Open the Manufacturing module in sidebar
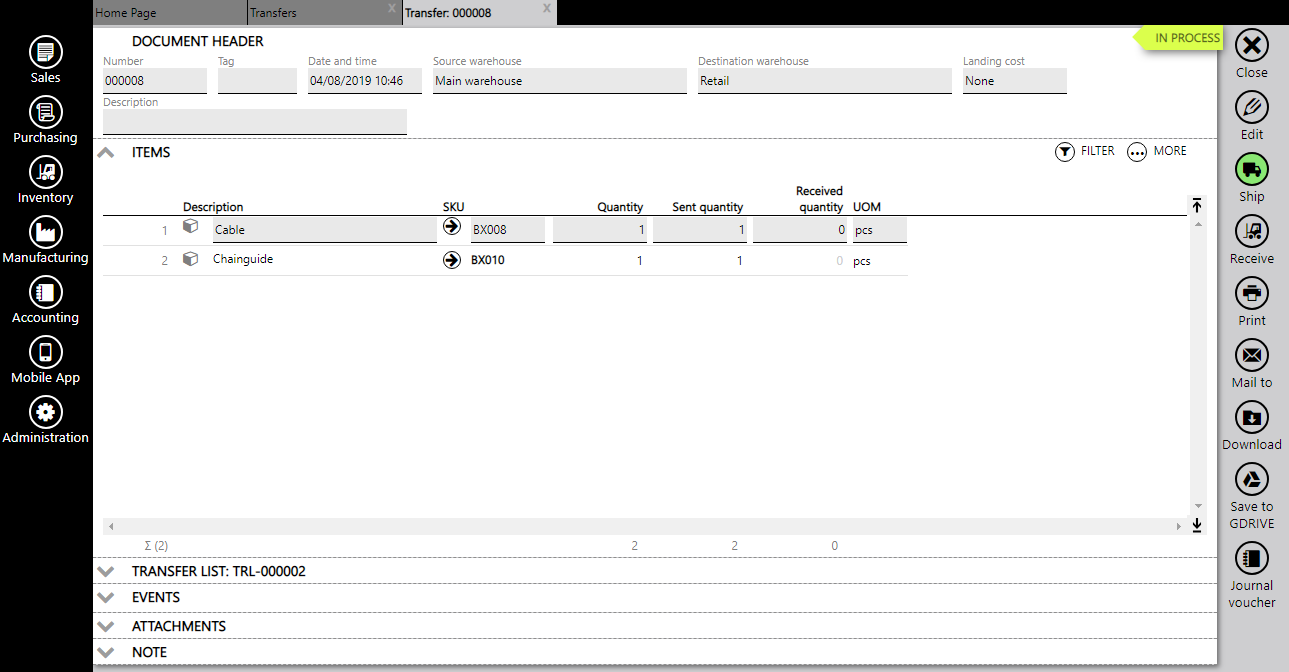 [x=46, y=233]
